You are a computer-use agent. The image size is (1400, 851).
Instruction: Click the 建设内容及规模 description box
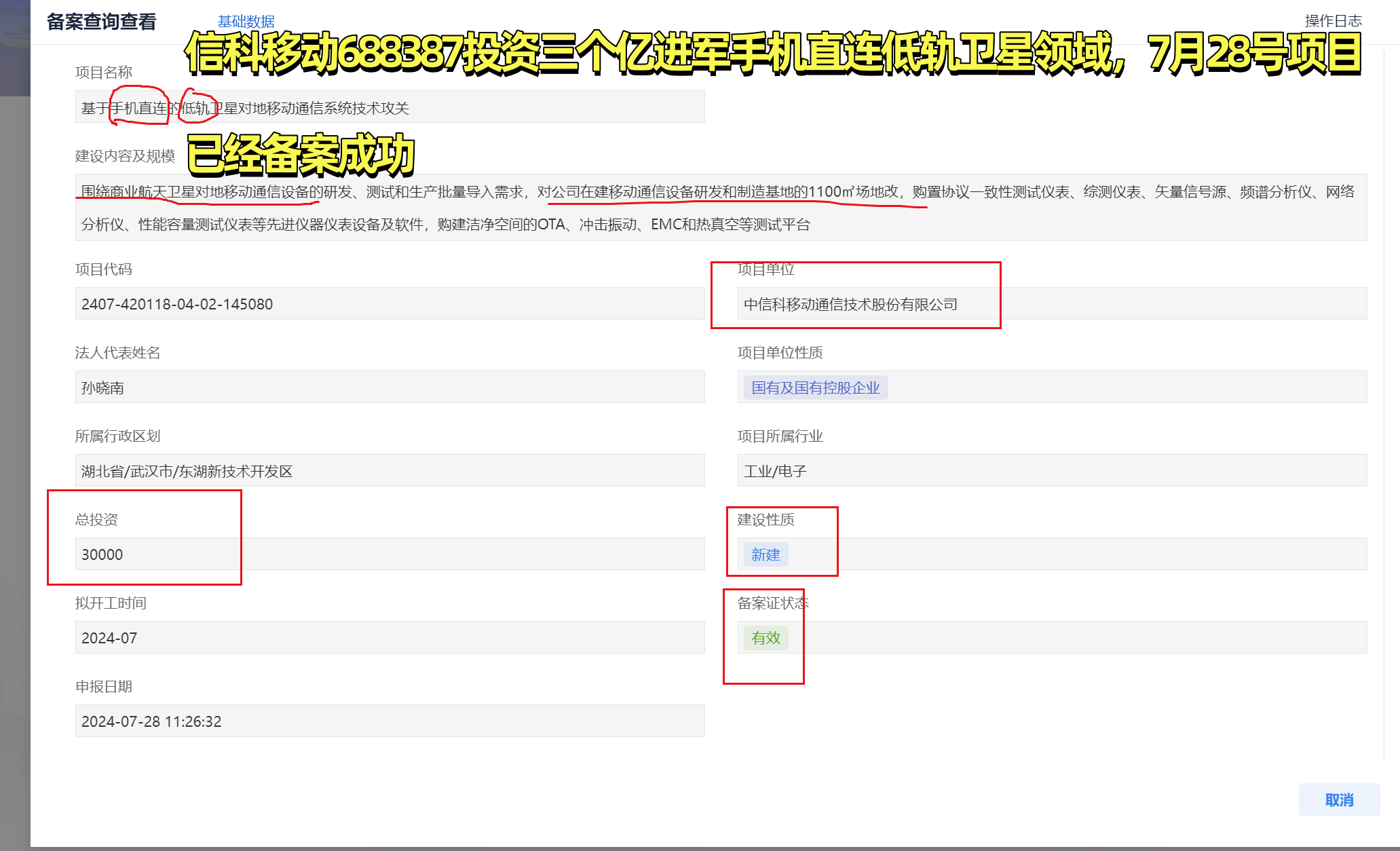pyautogui.click(x=721, y=208)
